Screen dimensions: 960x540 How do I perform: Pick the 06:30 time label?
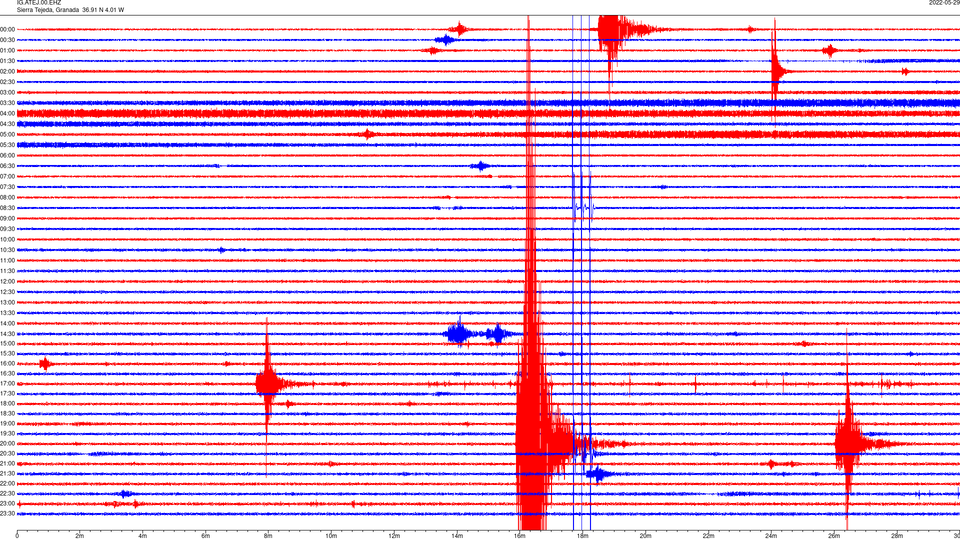coord(7,166)
